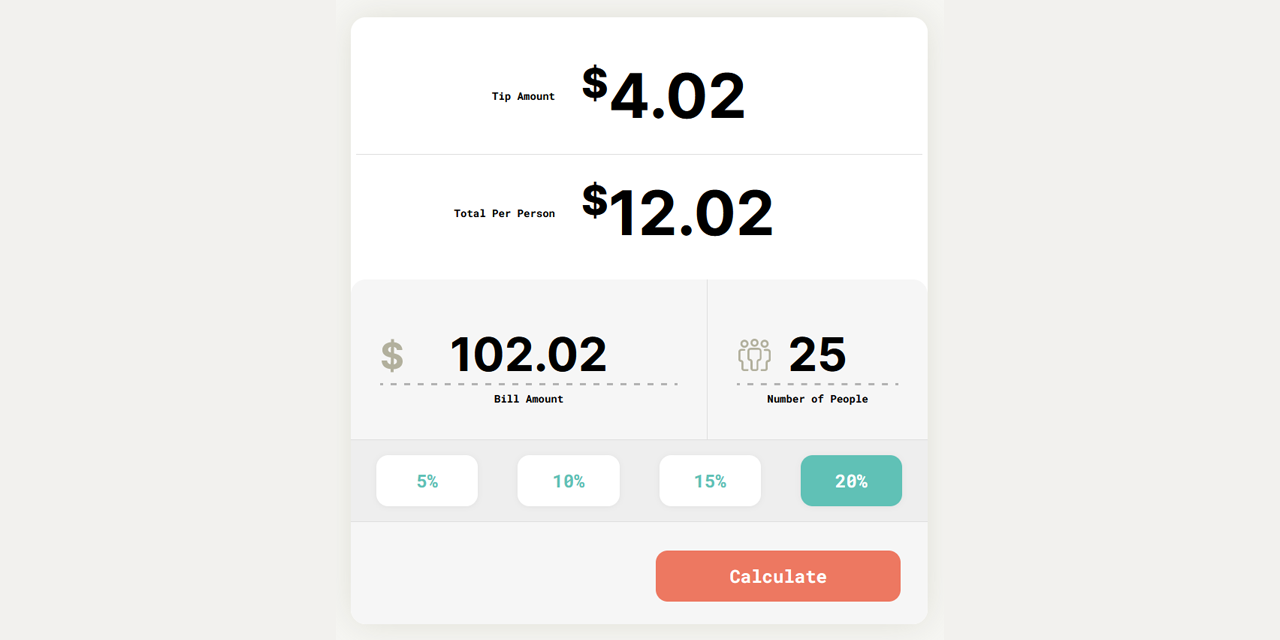Screen dimensions: 1280x640
Task: Click the dashed underline below bill amount
Action: (529, 384)
